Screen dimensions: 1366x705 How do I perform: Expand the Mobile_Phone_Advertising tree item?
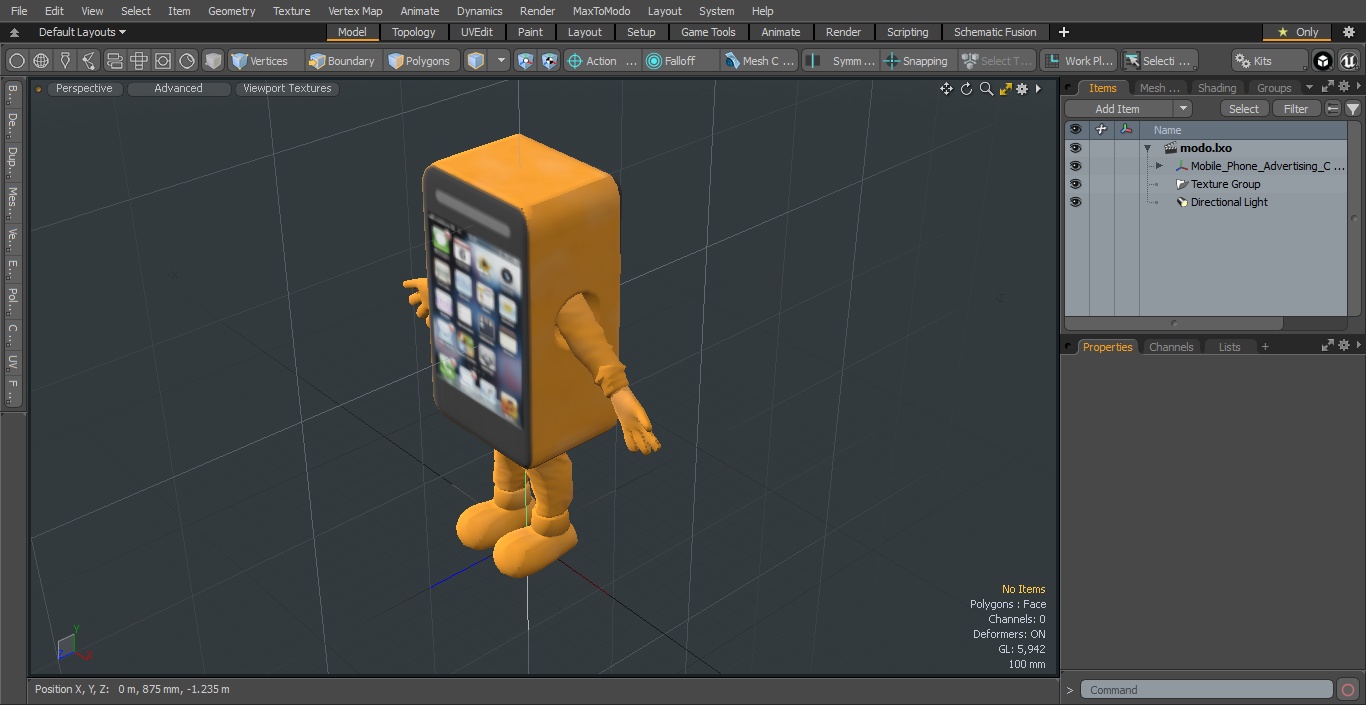[x=1159, y=166]
